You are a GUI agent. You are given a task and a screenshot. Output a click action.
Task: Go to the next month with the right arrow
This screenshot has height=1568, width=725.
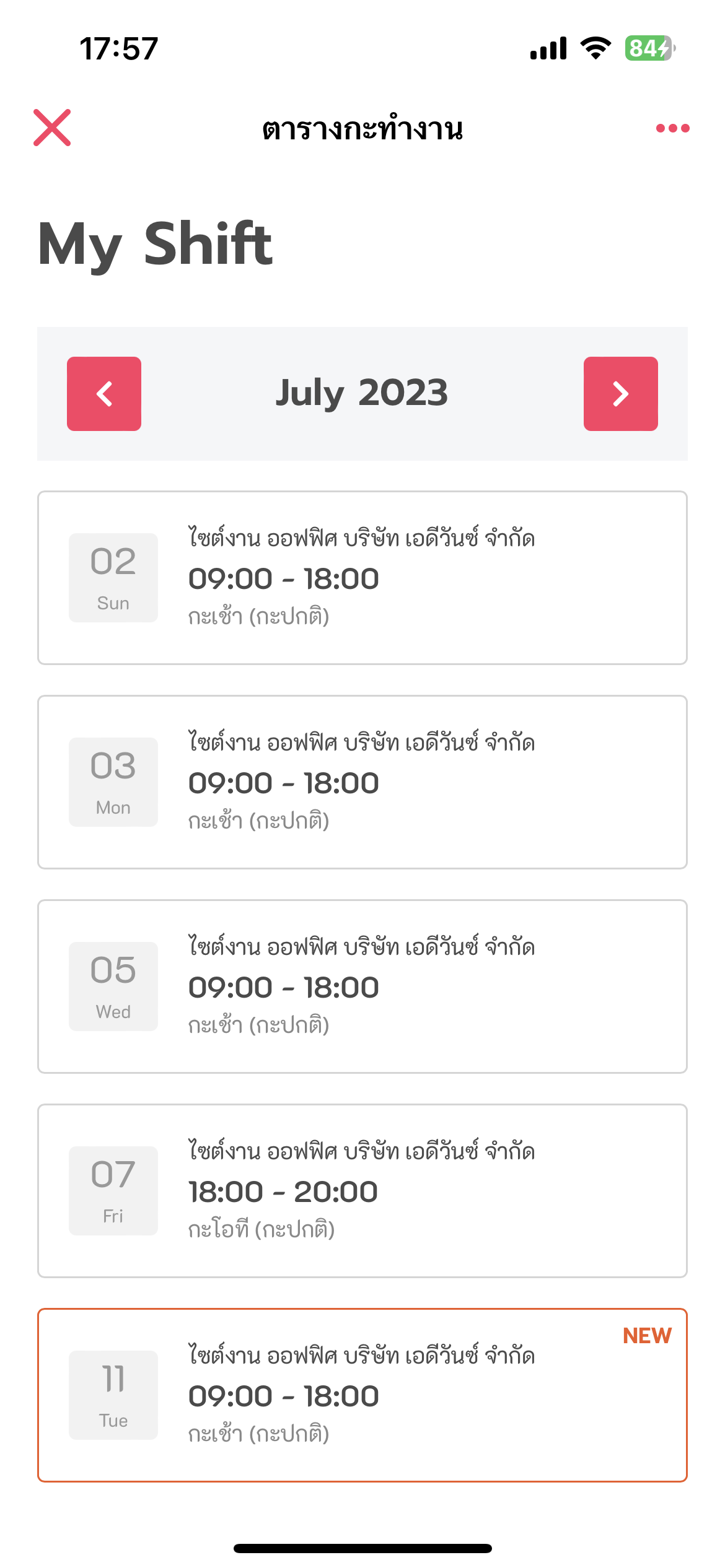pyautogui.click(x=621, y=394)
